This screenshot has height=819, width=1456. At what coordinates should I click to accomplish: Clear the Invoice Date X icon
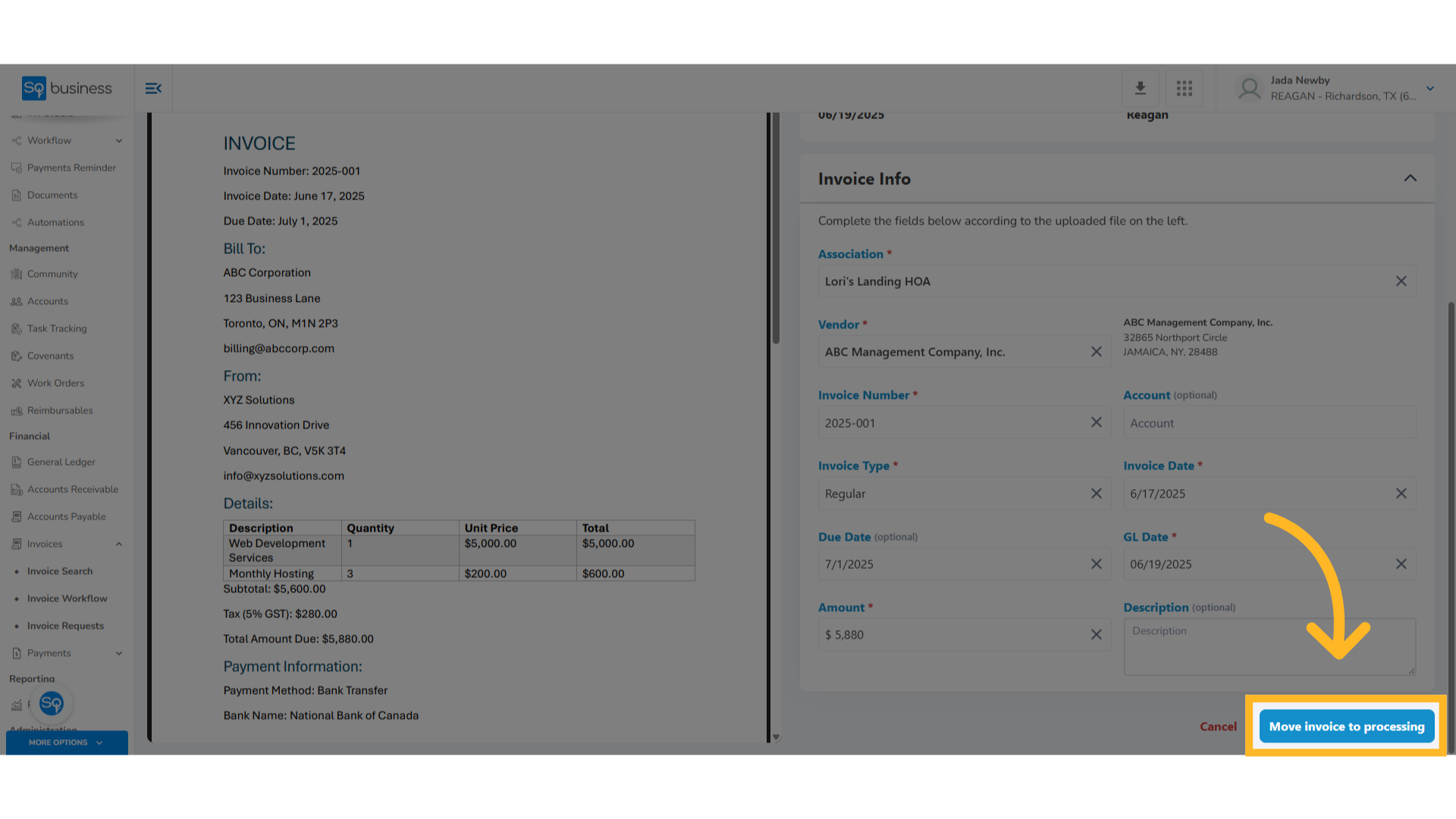(1401, 494)
